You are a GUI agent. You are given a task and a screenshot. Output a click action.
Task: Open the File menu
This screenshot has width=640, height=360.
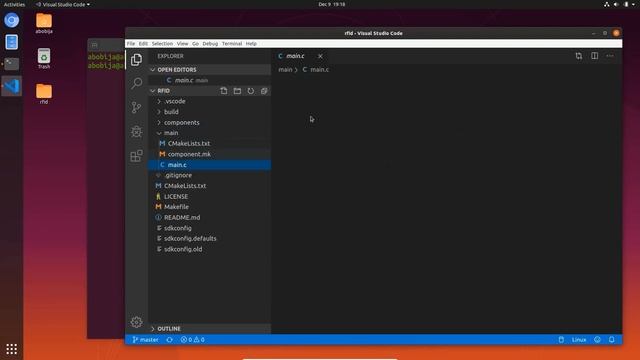[x=131, y=44]
